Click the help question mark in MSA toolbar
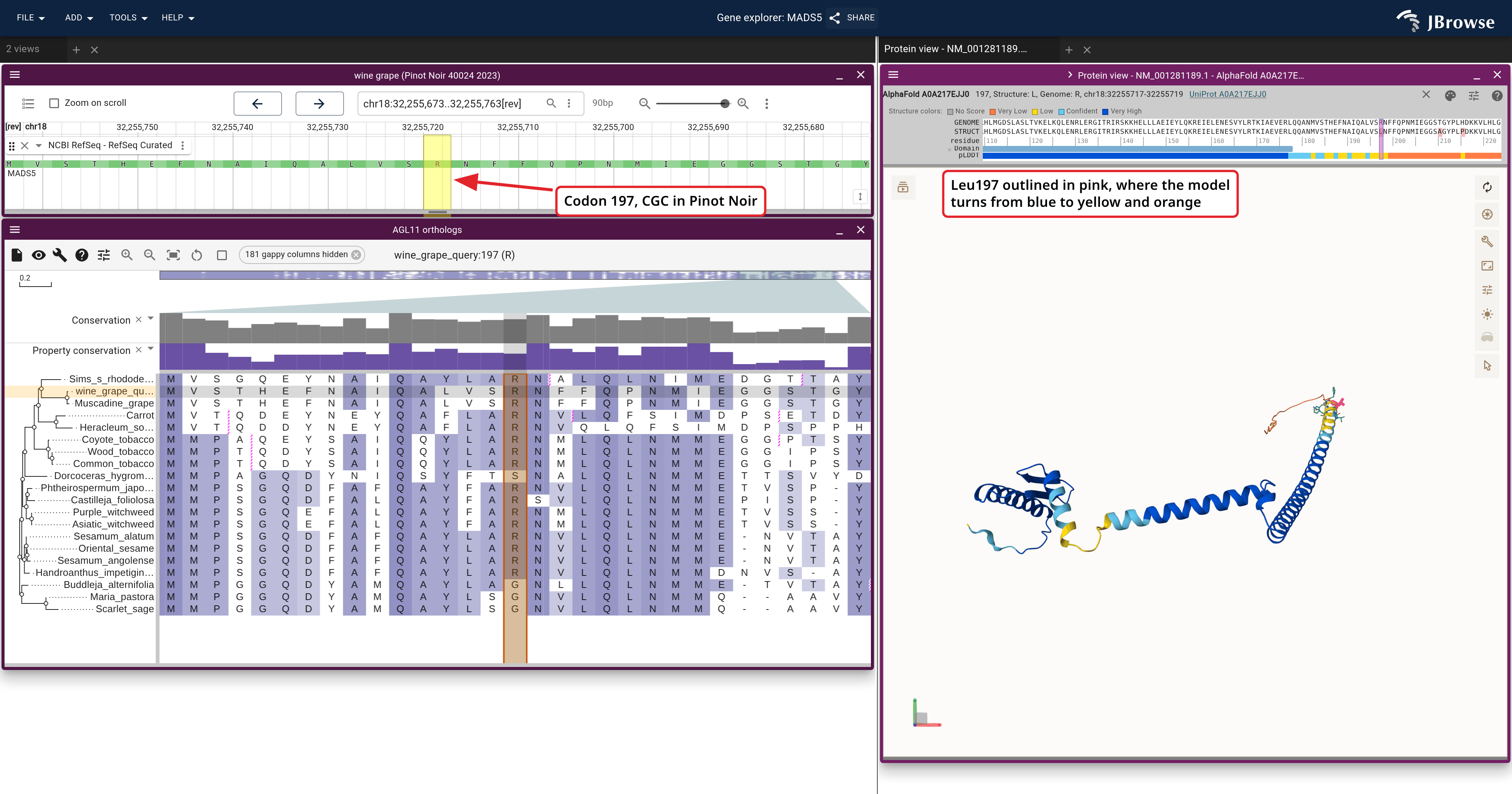 (x=82, y=255)
